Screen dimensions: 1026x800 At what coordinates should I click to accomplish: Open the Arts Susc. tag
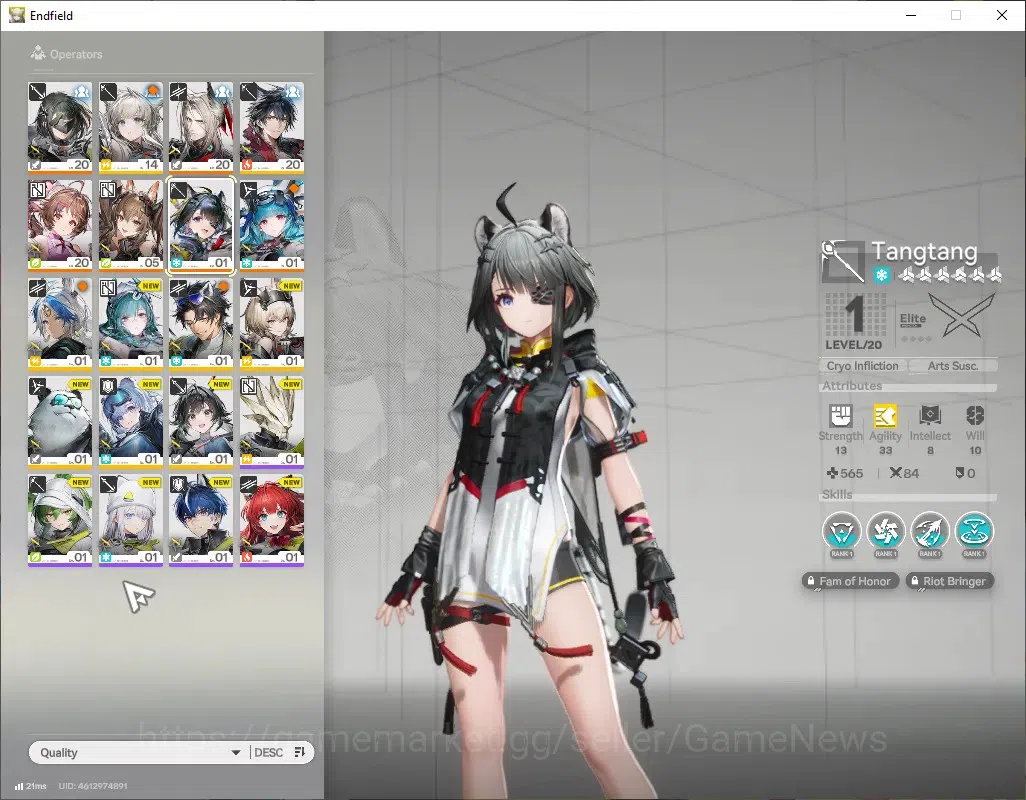point(953,366)
